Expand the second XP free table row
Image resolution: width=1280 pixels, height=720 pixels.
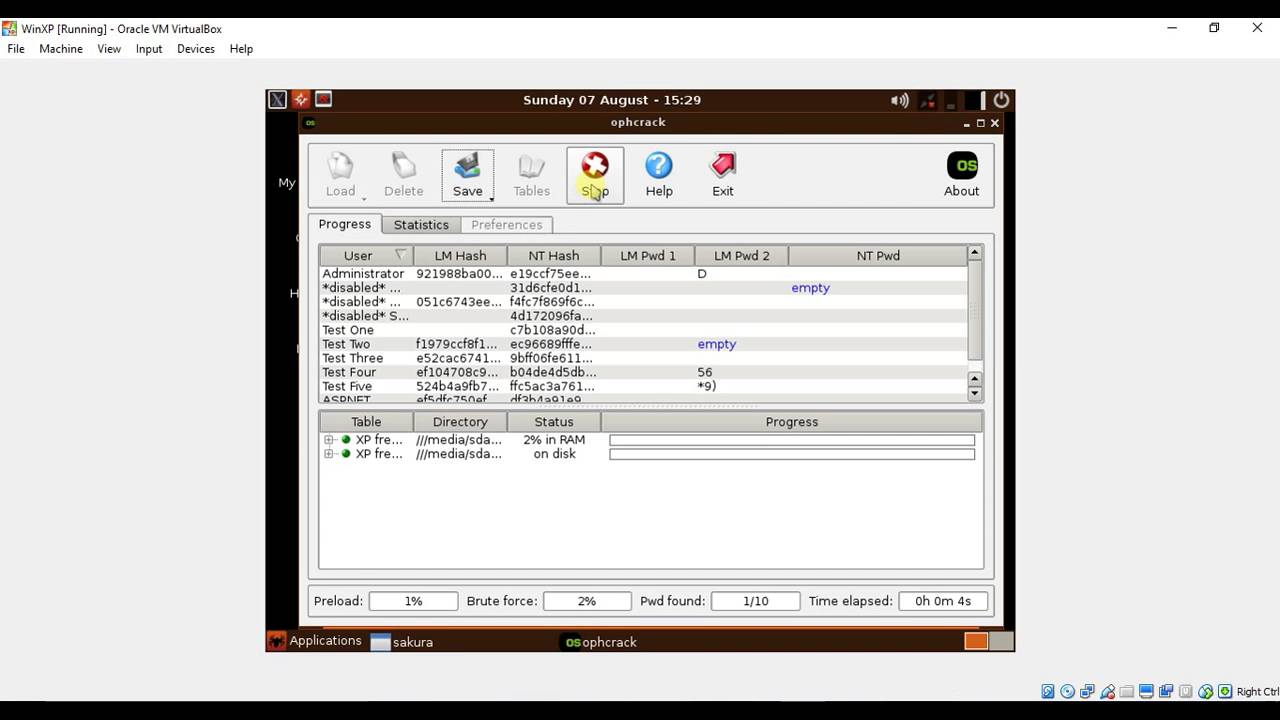tap(329, 454)
